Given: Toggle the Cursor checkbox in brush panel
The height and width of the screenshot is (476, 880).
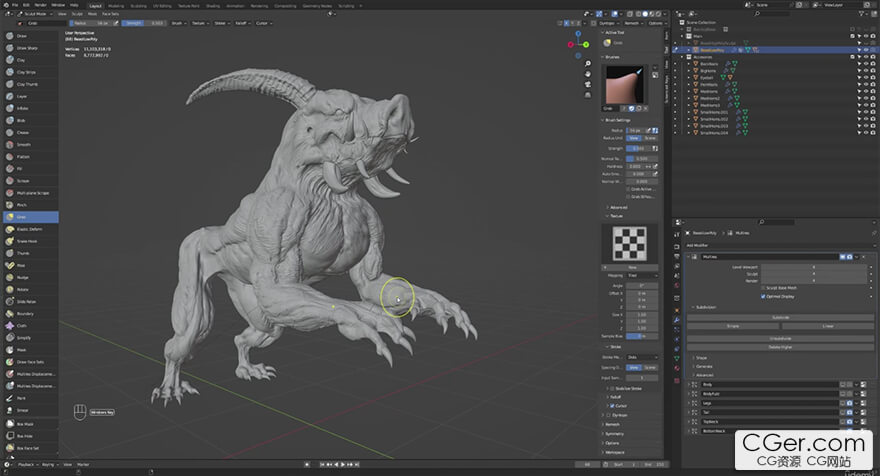Looking at the screenshot, I should (612, 405).
